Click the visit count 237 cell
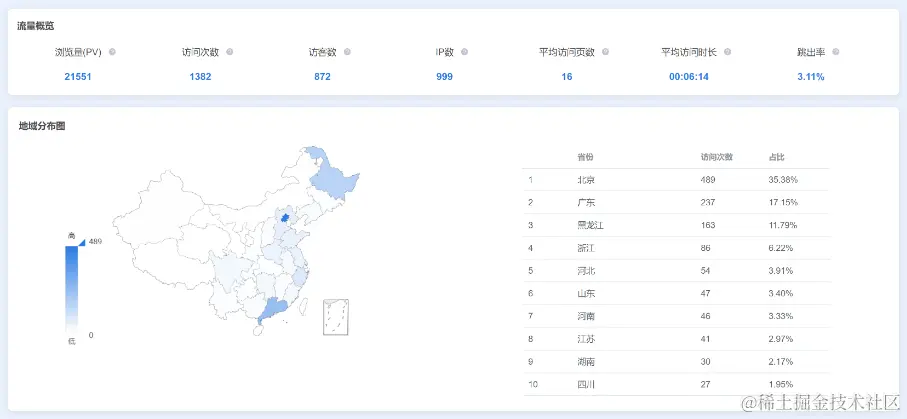 click(708, 203)
